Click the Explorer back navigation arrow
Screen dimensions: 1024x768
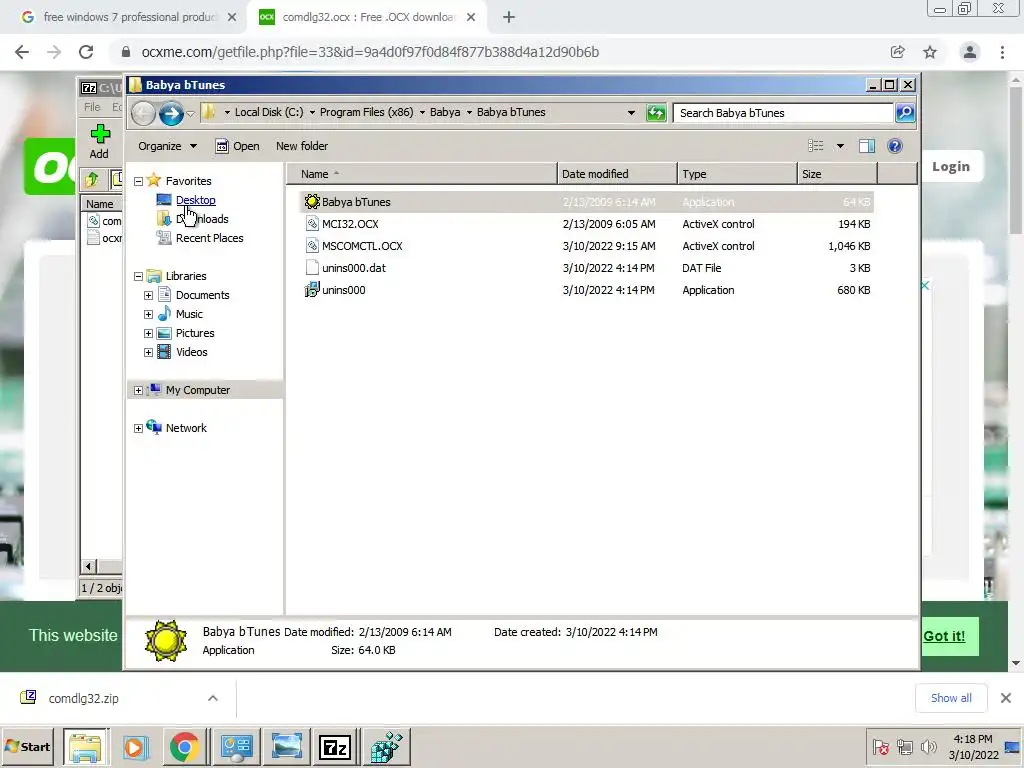[x=143, y=114]
